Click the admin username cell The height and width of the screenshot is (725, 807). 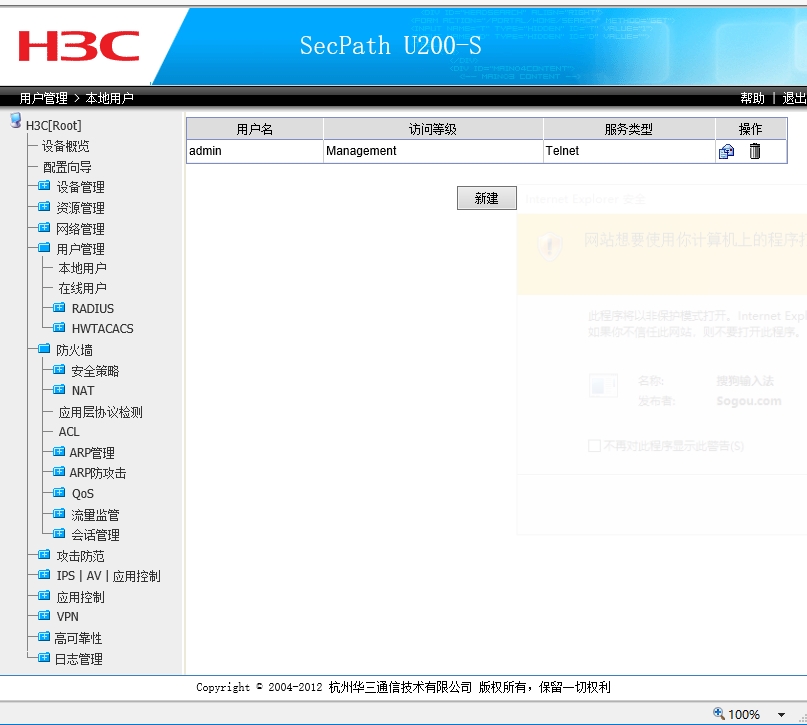(255, 151)
